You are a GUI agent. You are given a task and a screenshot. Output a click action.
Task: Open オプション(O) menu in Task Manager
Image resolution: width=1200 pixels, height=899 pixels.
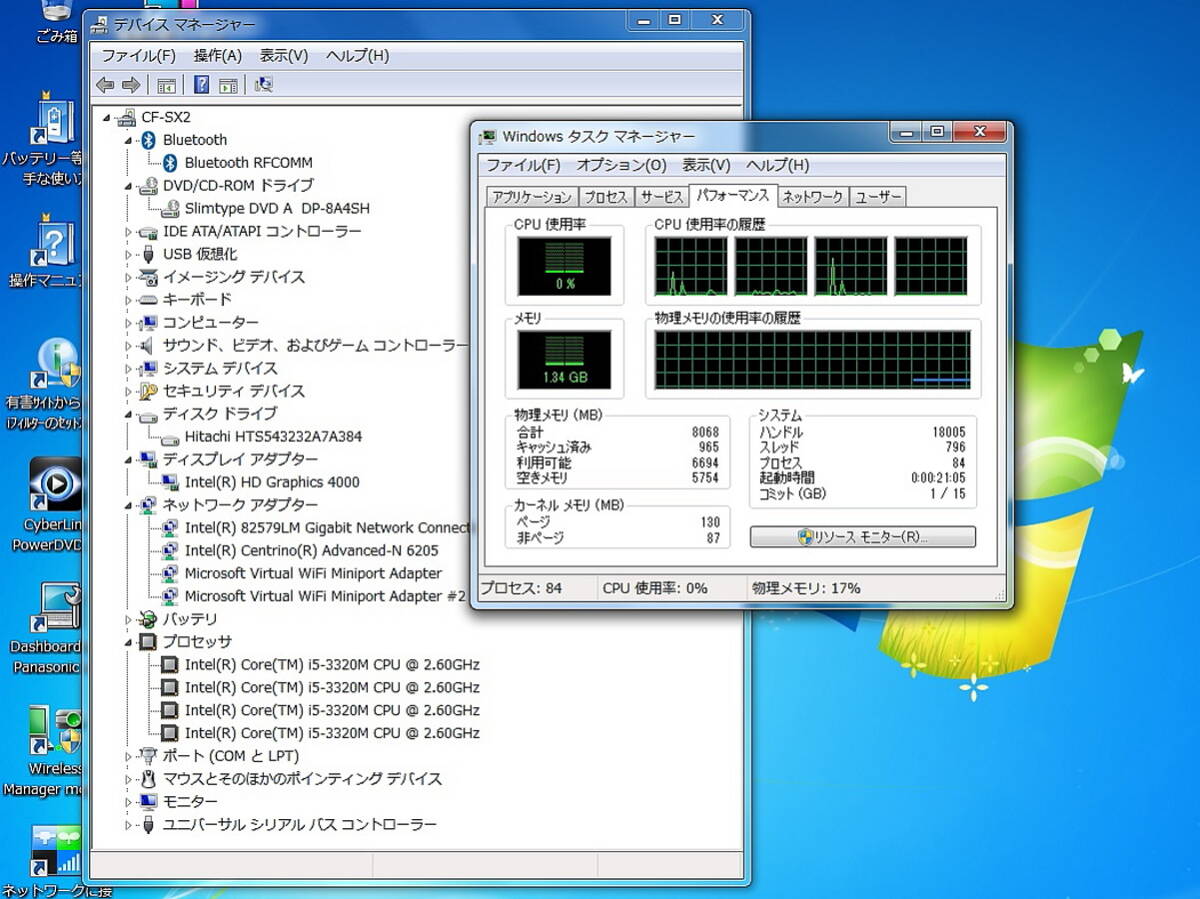pyautogui.click(x=620, y=165)
